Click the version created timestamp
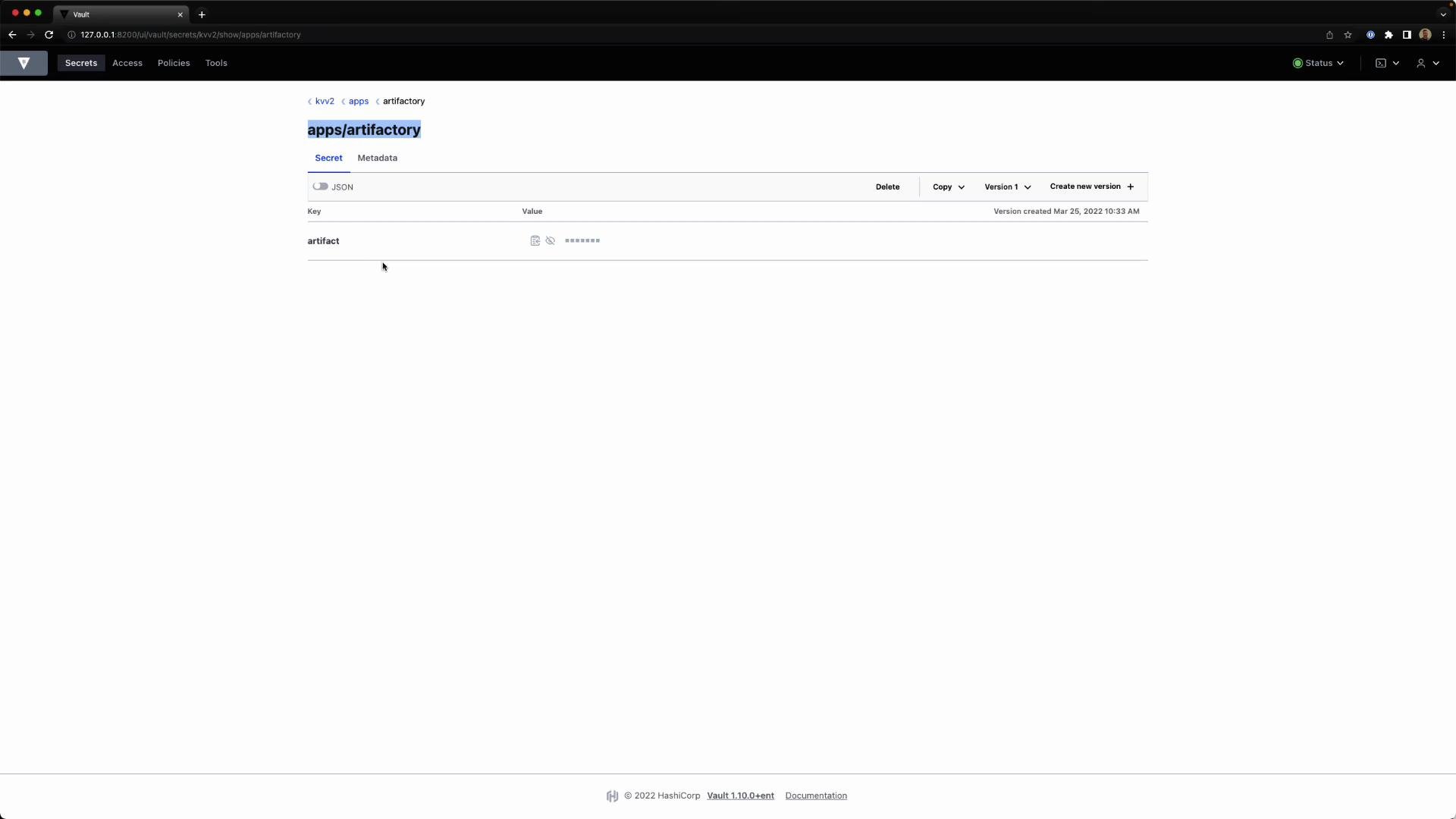 point(1066,212)
